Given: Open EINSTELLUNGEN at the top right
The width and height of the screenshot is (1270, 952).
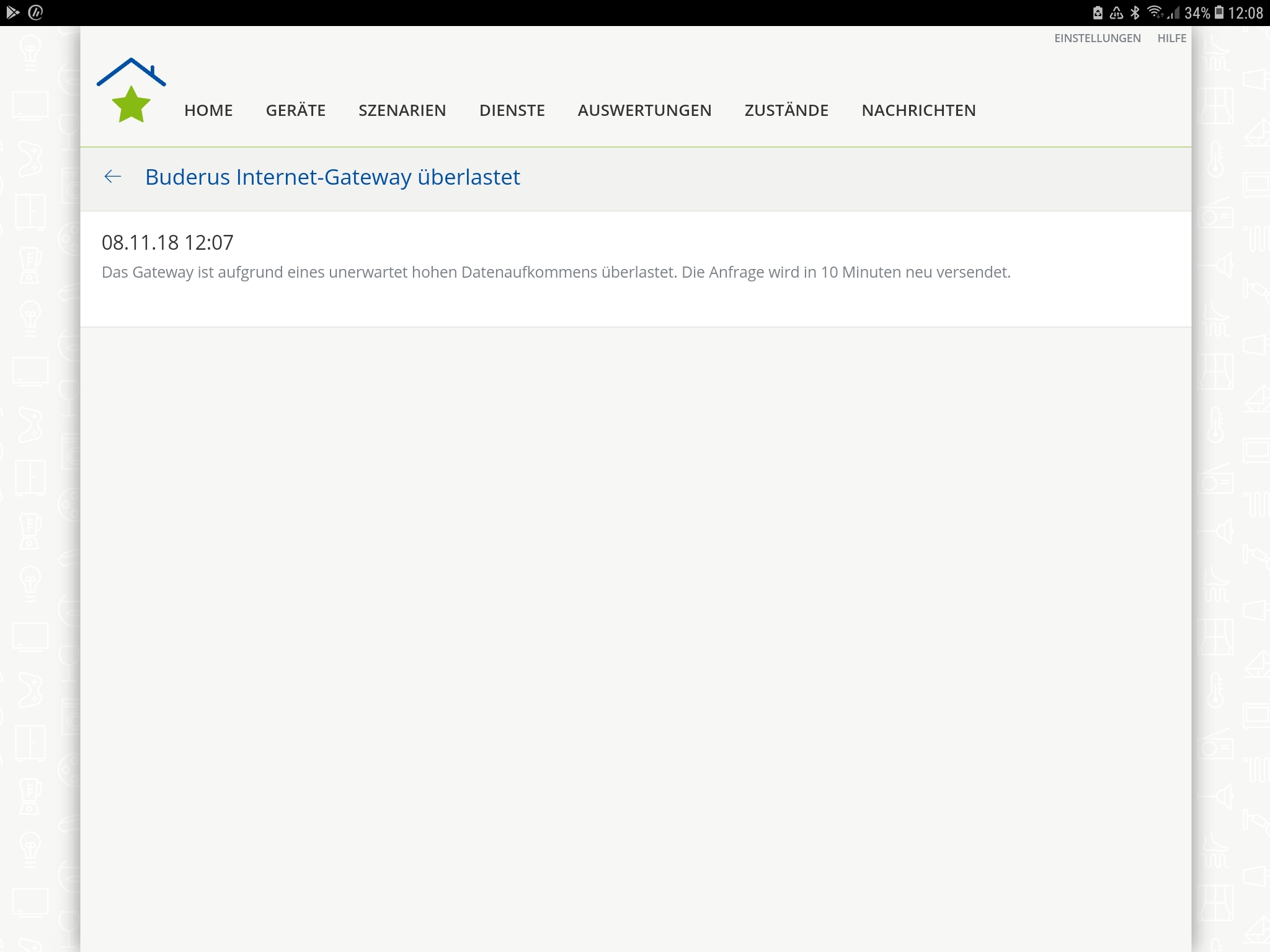Looking at the screenshot, I should click(1097, 38).
